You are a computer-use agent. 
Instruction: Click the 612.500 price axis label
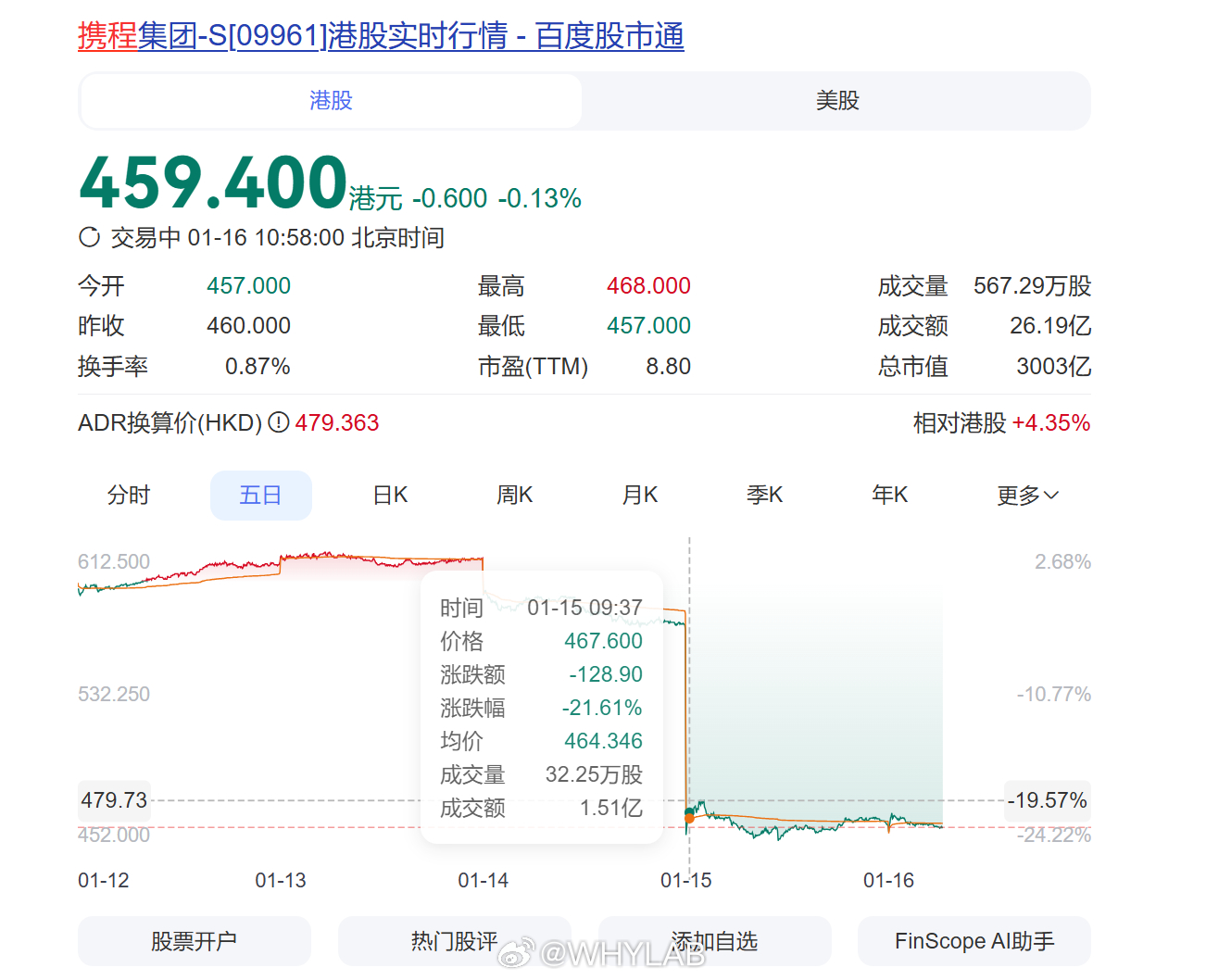114,562
